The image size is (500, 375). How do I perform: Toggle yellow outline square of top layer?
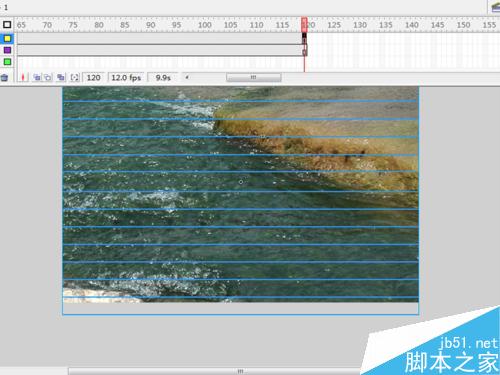(7, 39)
